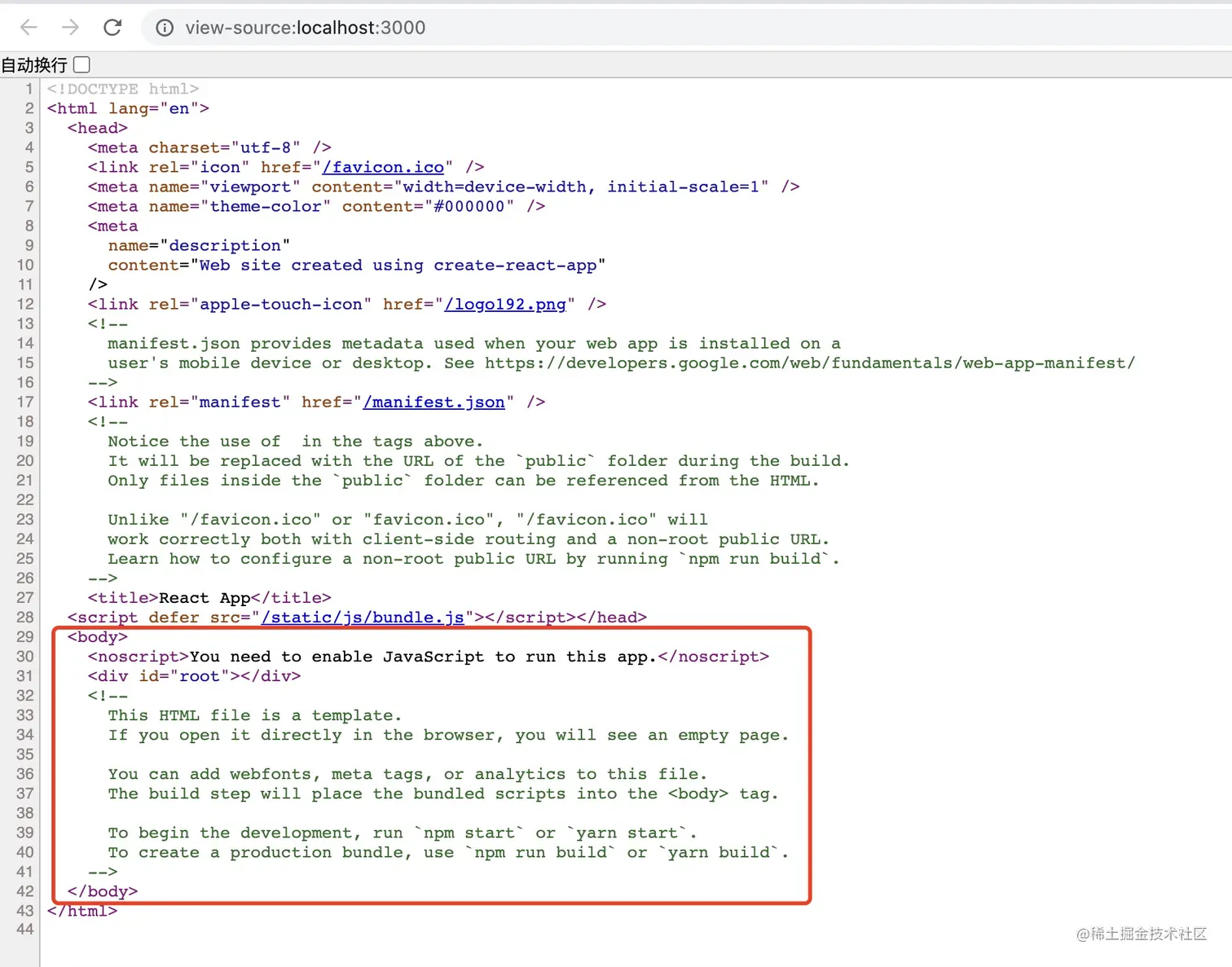Click the forward navigation arrow

click(71, 27)
